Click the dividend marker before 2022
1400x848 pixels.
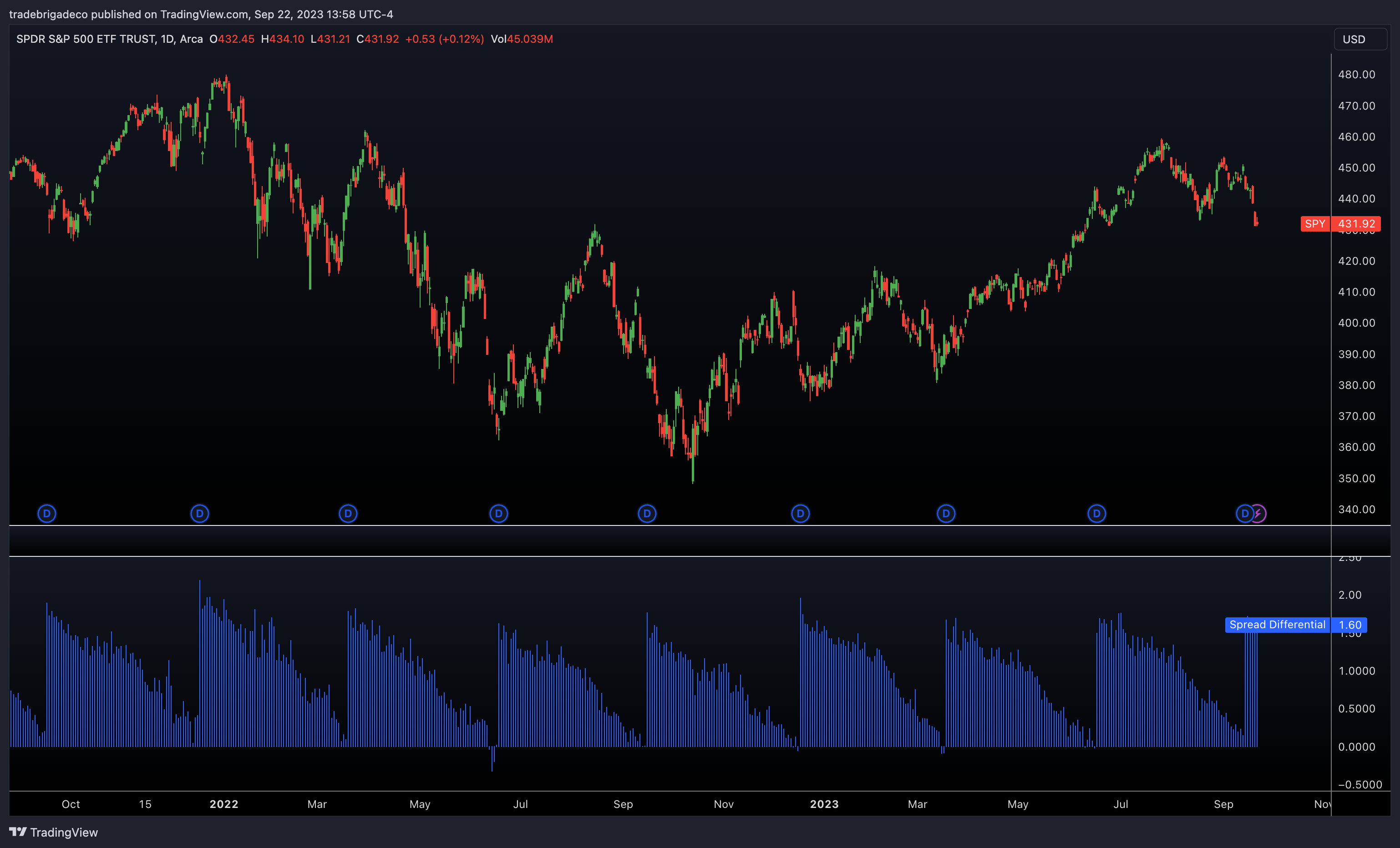click(x=199, y=514)
